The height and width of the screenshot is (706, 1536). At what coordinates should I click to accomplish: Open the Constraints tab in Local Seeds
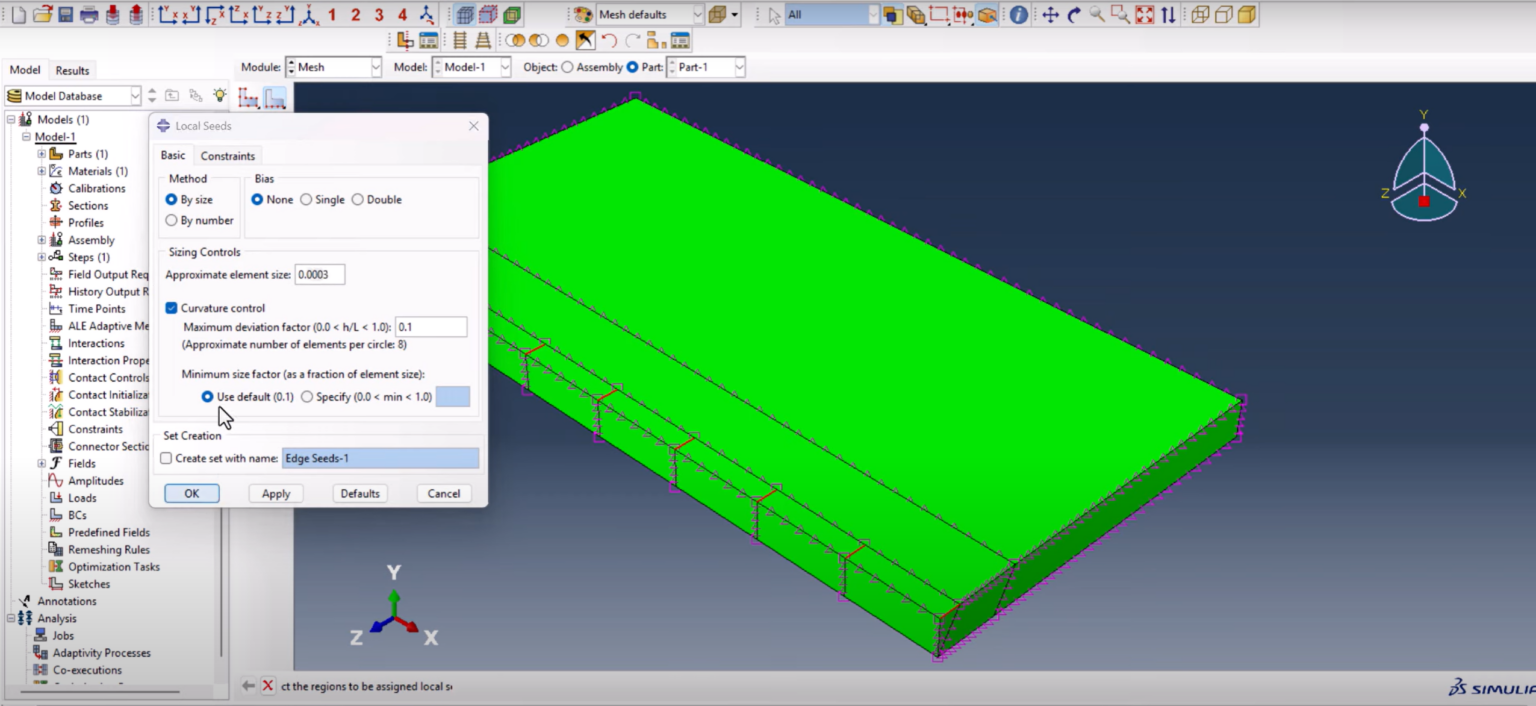coord(227,155)
